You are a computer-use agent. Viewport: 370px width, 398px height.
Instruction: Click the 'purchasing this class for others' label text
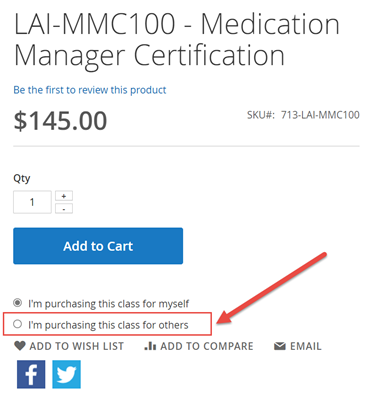coord(108,325)
